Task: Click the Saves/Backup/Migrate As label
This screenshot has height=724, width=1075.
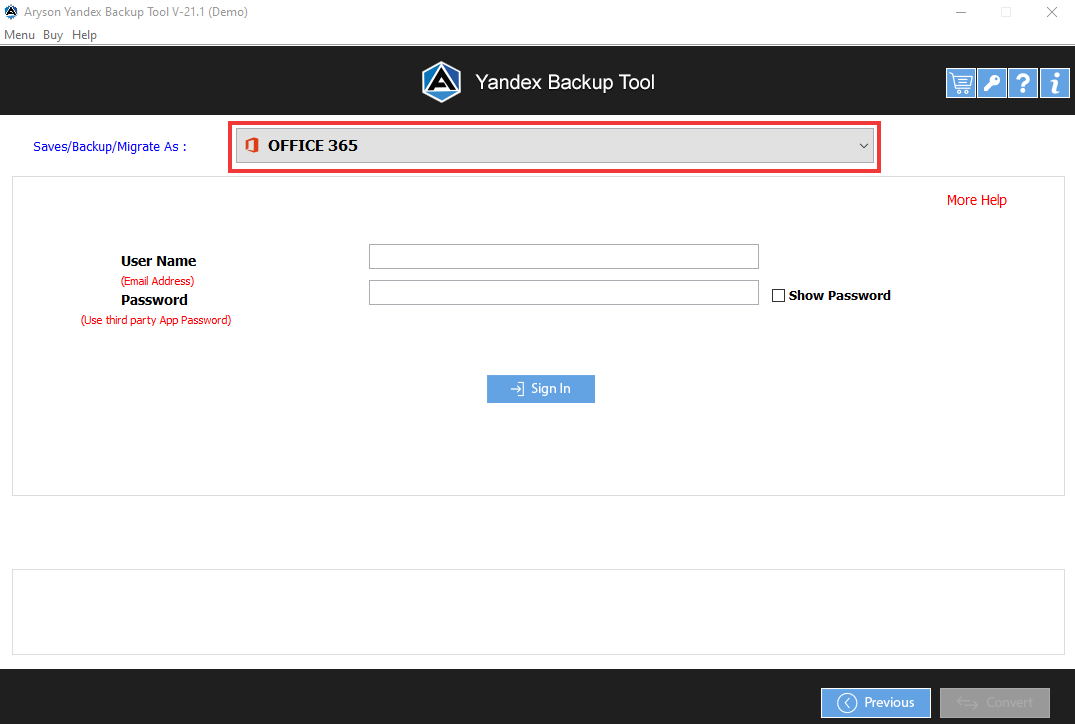Action: point(110,147)
